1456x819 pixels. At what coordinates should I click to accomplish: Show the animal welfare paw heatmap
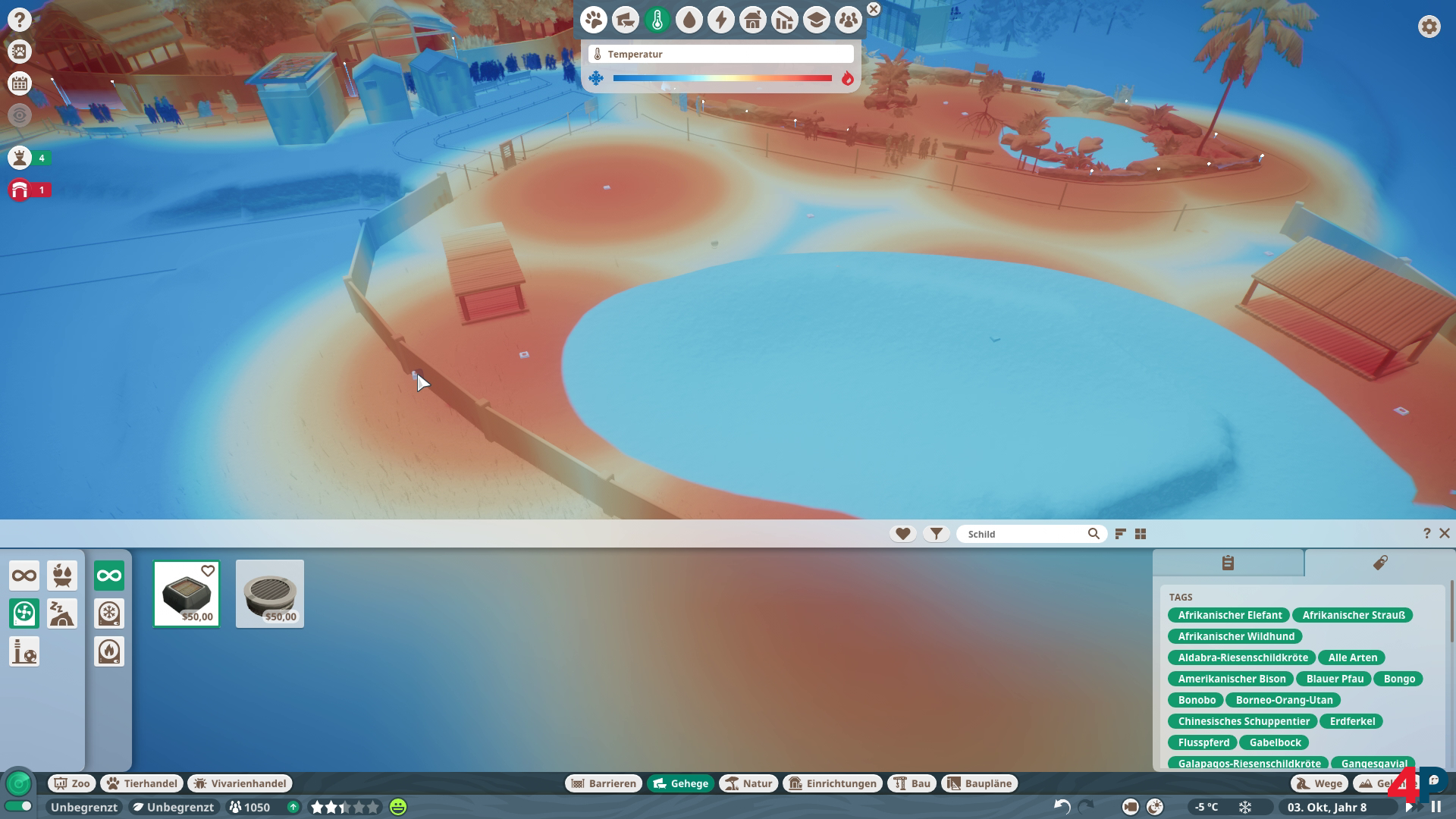(x=594, y=20)
